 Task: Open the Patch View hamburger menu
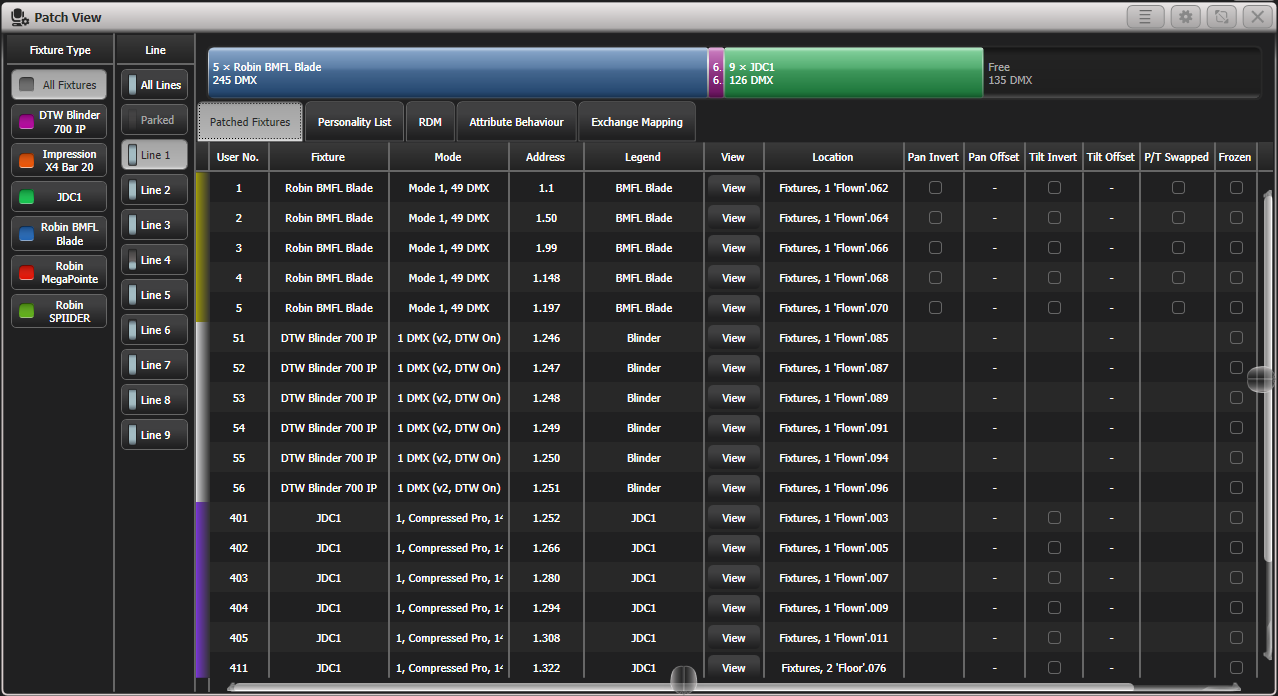(1144, 17)
